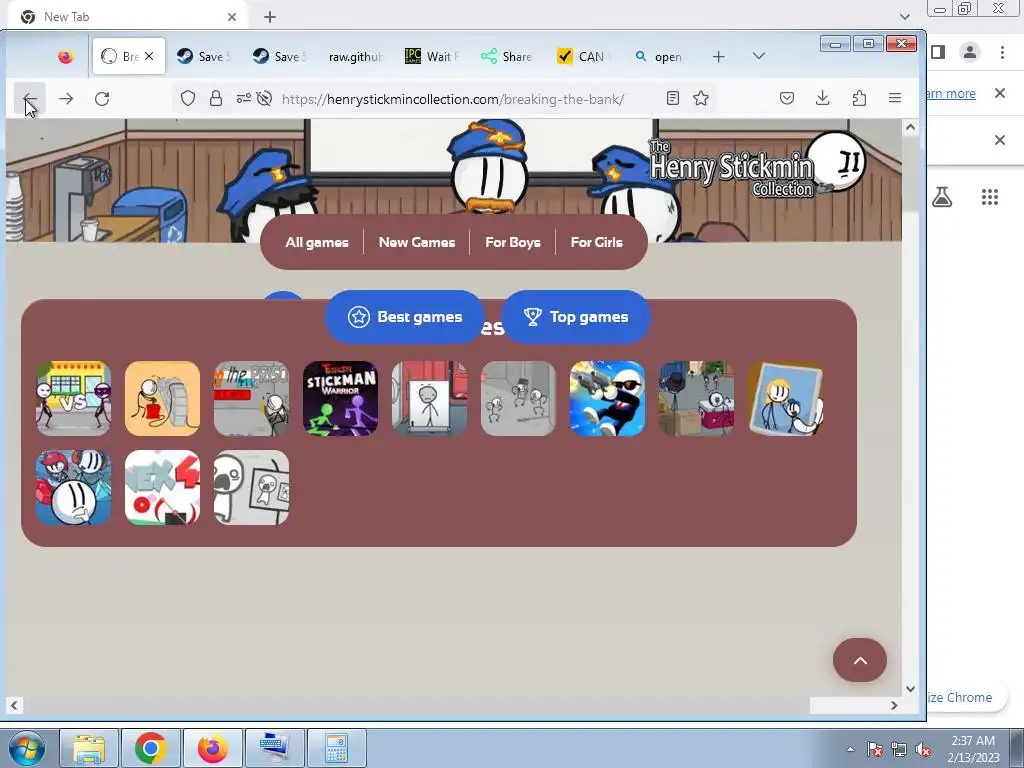Open site permissions icon in address bar
Image resolution: width=1024 pixels, height=768 pixels.
point(244,99)
